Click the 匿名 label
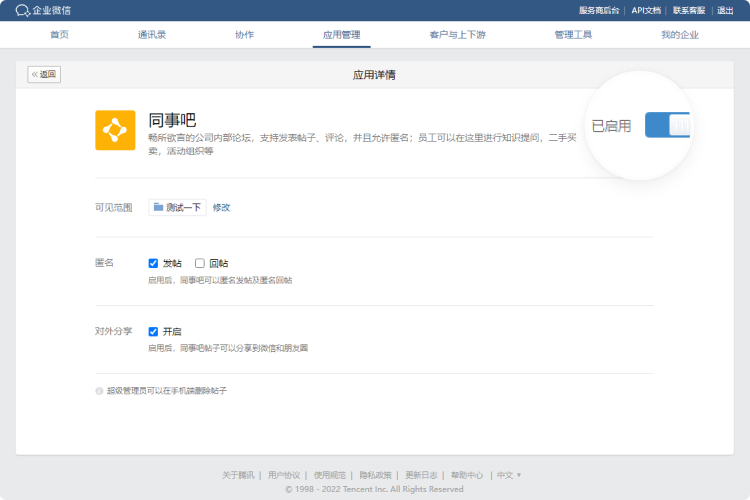 tap(104, 263)
